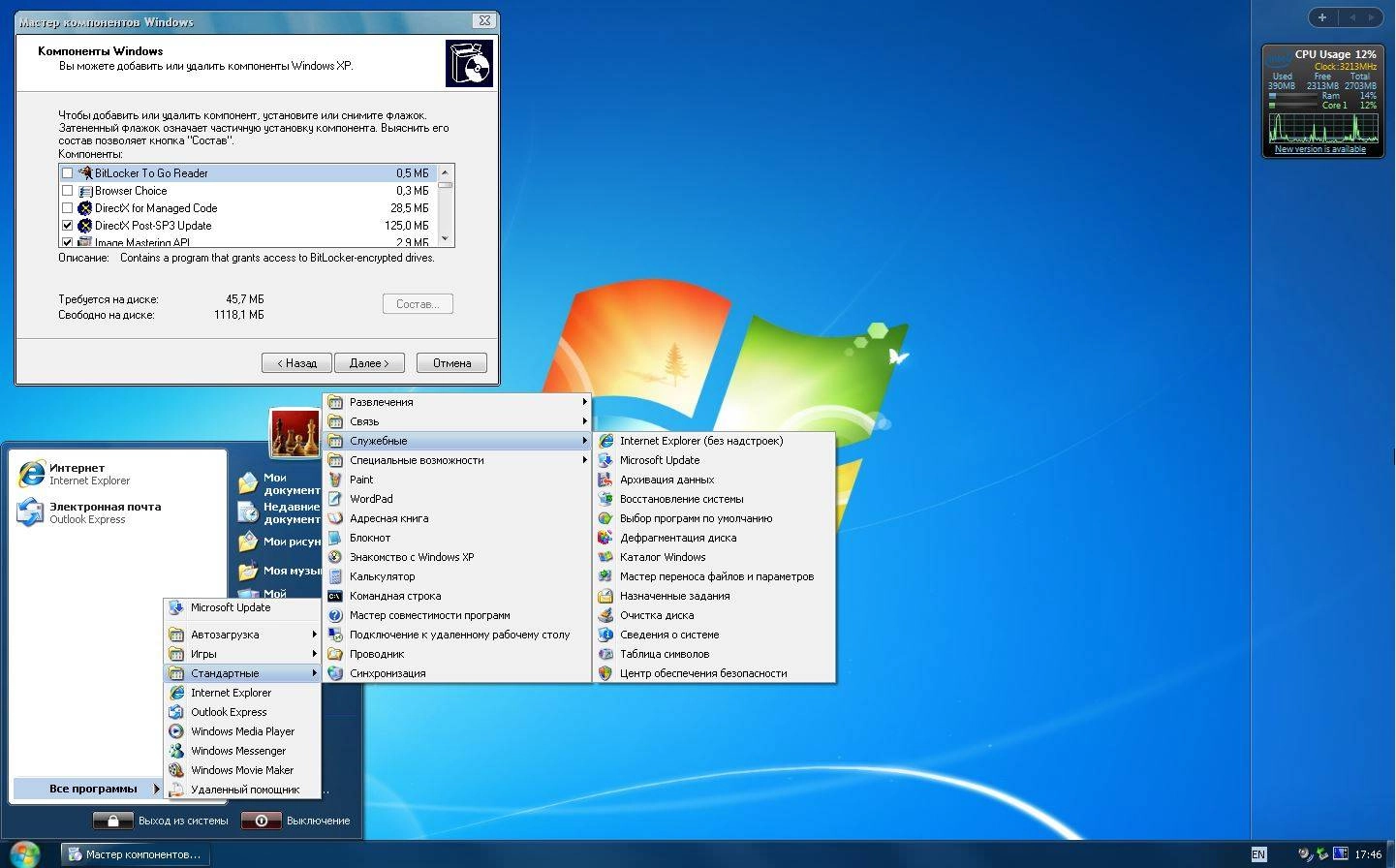
Task: Click the Outlook Express pinned mail icon
Action: click(x=31, y=511)
